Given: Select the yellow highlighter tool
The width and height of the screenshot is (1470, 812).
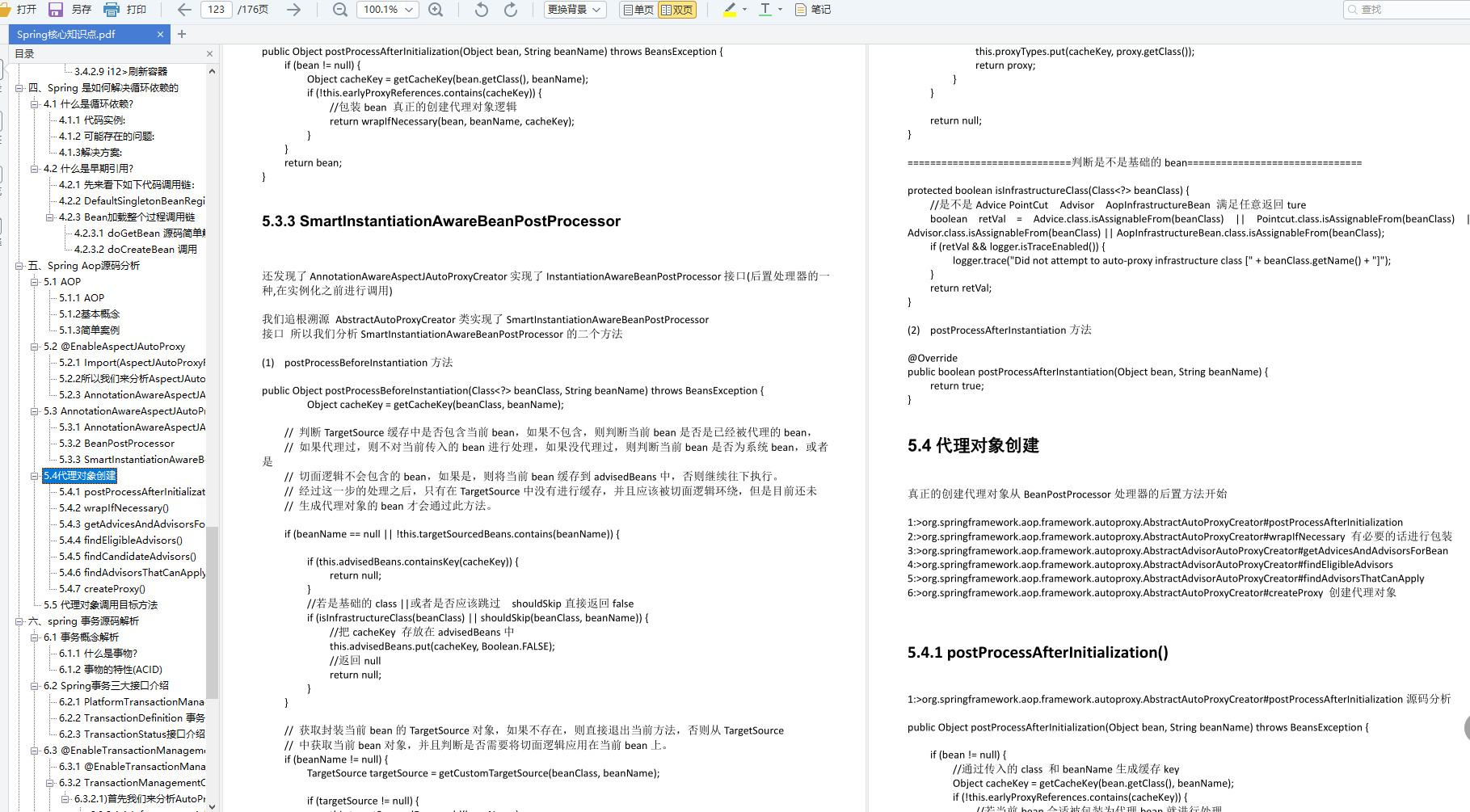Looking at the screenshot, I should coord(730,10).
